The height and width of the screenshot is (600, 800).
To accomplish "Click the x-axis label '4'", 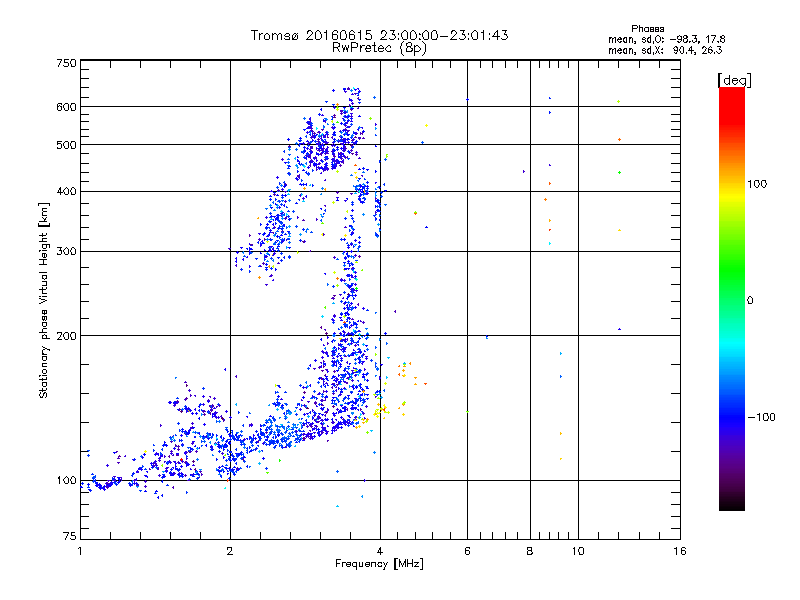I will (x=380, y=551).
